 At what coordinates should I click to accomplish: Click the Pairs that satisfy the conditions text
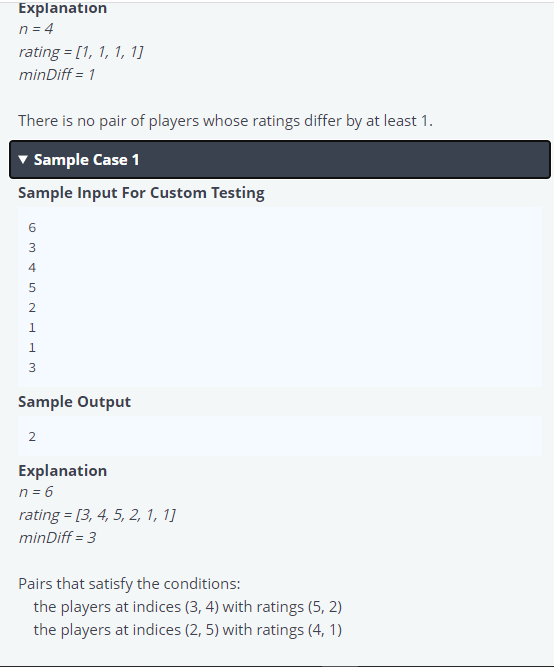pyautogui.click(x=129, y=584)
